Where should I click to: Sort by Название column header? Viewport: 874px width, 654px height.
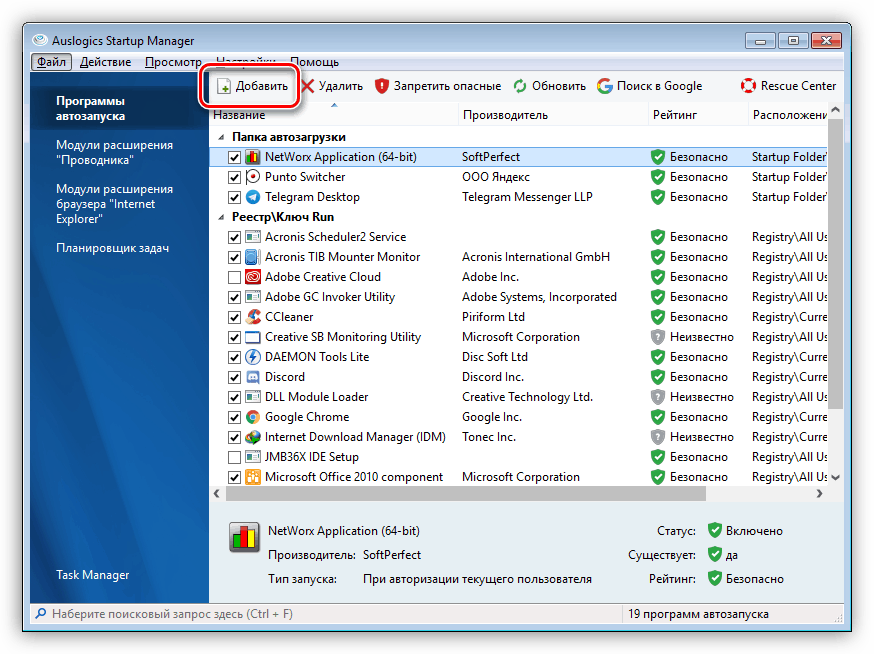[334, 115]
